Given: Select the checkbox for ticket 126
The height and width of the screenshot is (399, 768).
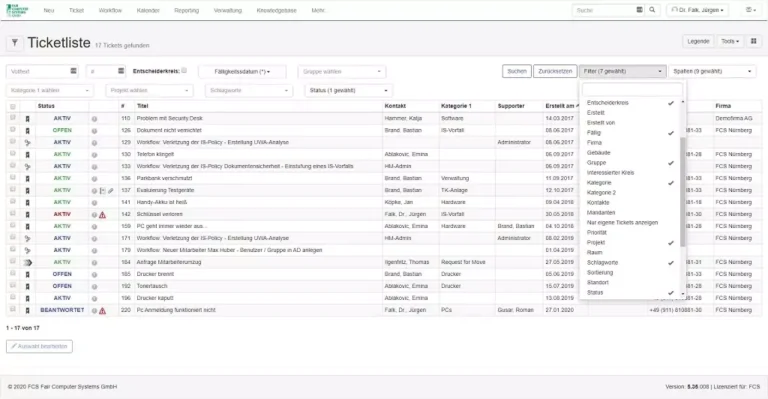Looking at the screenshot, I should tap(13, 130).
